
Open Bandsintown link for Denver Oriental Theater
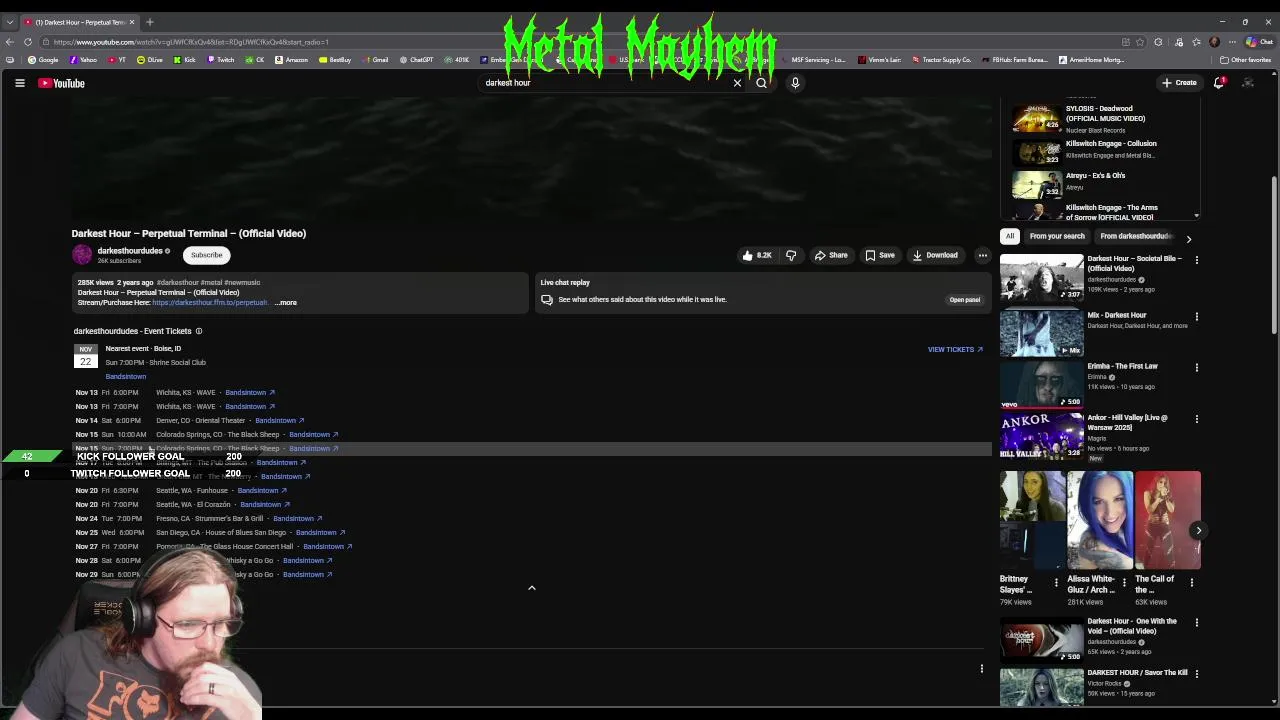click(279, 421)
